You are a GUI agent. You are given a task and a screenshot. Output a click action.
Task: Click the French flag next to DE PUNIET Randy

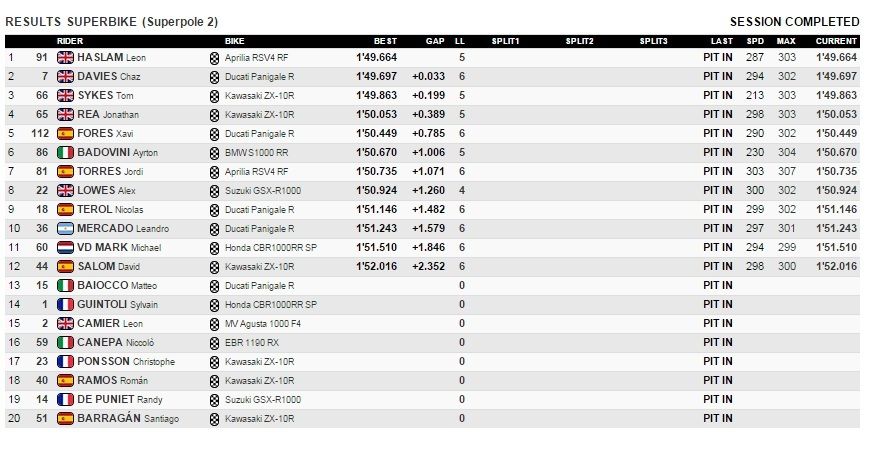coord(65,400)
